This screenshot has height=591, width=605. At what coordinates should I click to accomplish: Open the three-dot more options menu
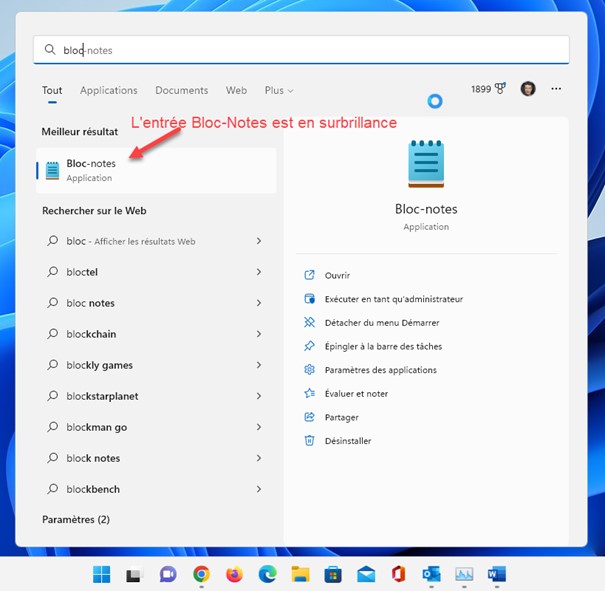tap(556, 89)
